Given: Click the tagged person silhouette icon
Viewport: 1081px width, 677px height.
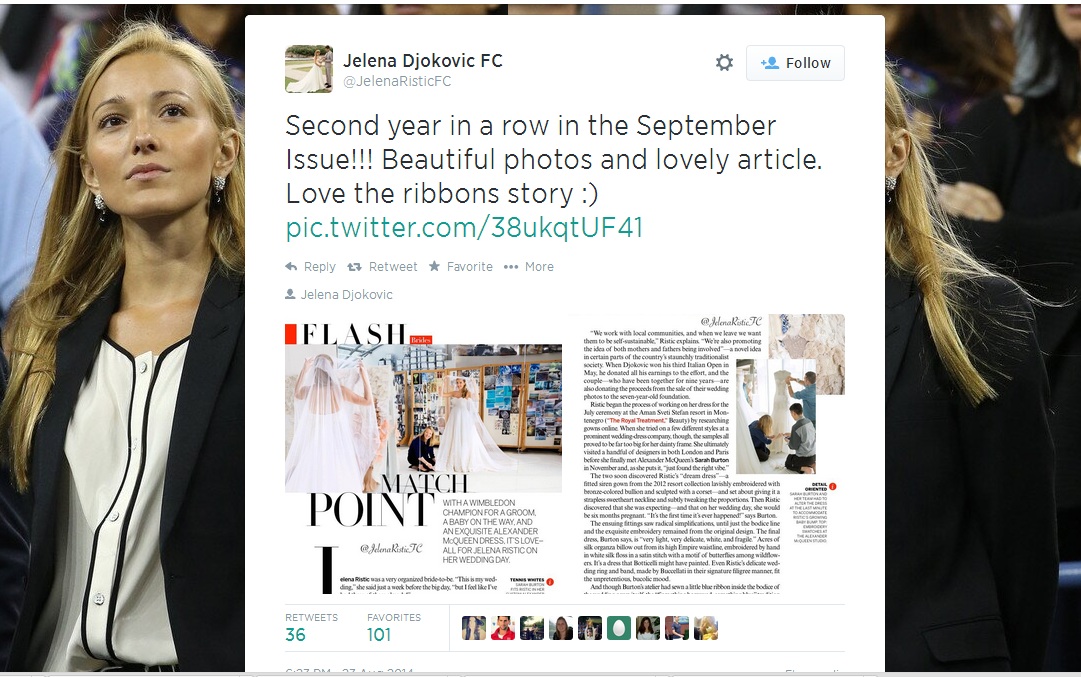Looking at the screenshot, I should coord(290,294).
